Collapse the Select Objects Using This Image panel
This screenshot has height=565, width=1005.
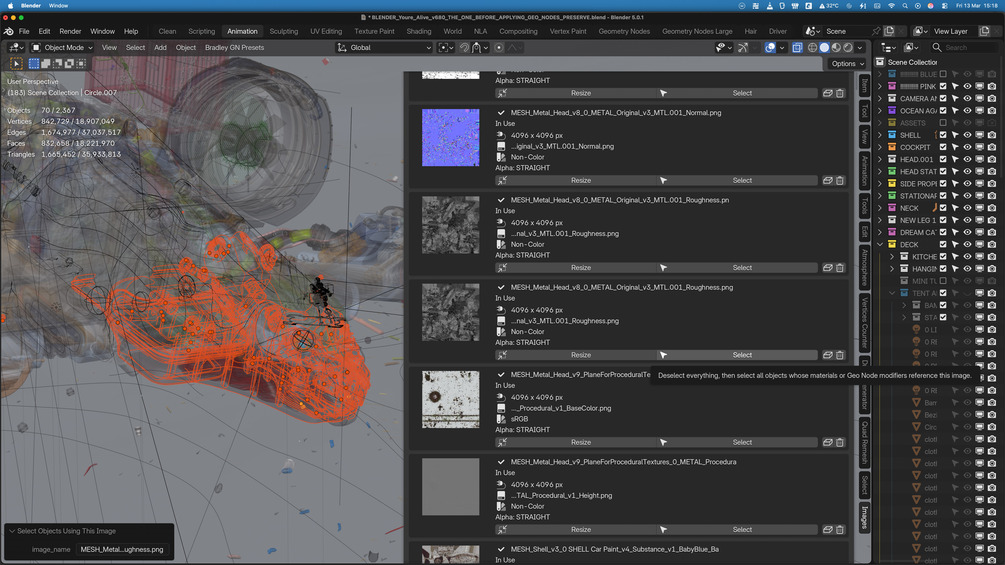(12, 531)
